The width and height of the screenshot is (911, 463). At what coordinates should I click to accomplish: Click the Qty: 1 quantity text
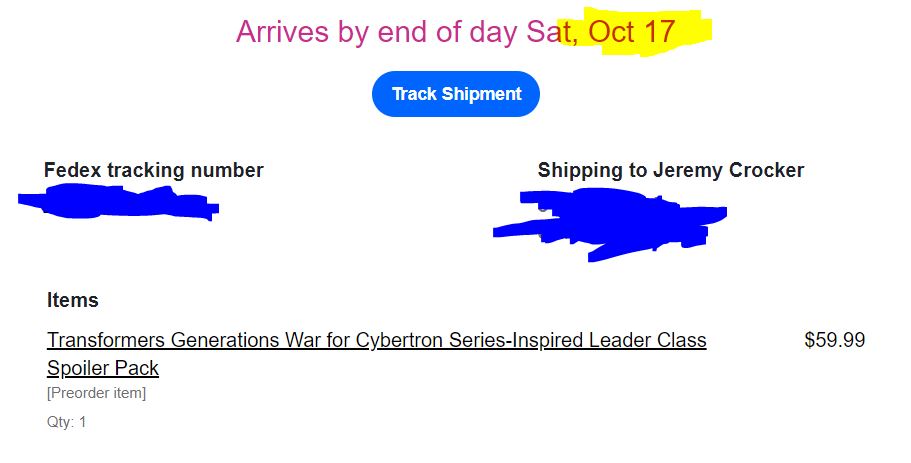[x=66, y=422]
